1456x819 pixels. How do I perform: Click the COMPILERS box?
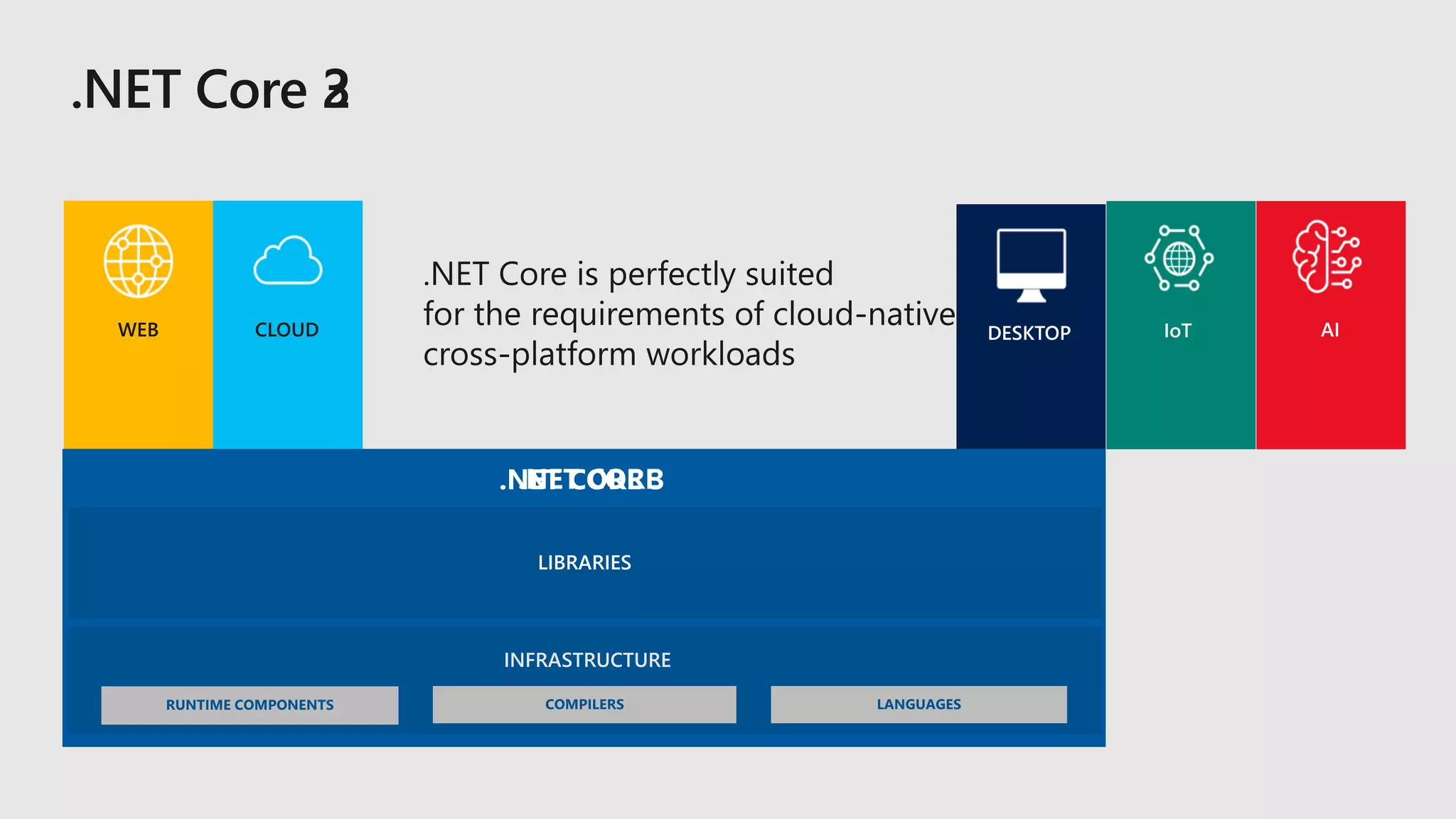584,704
